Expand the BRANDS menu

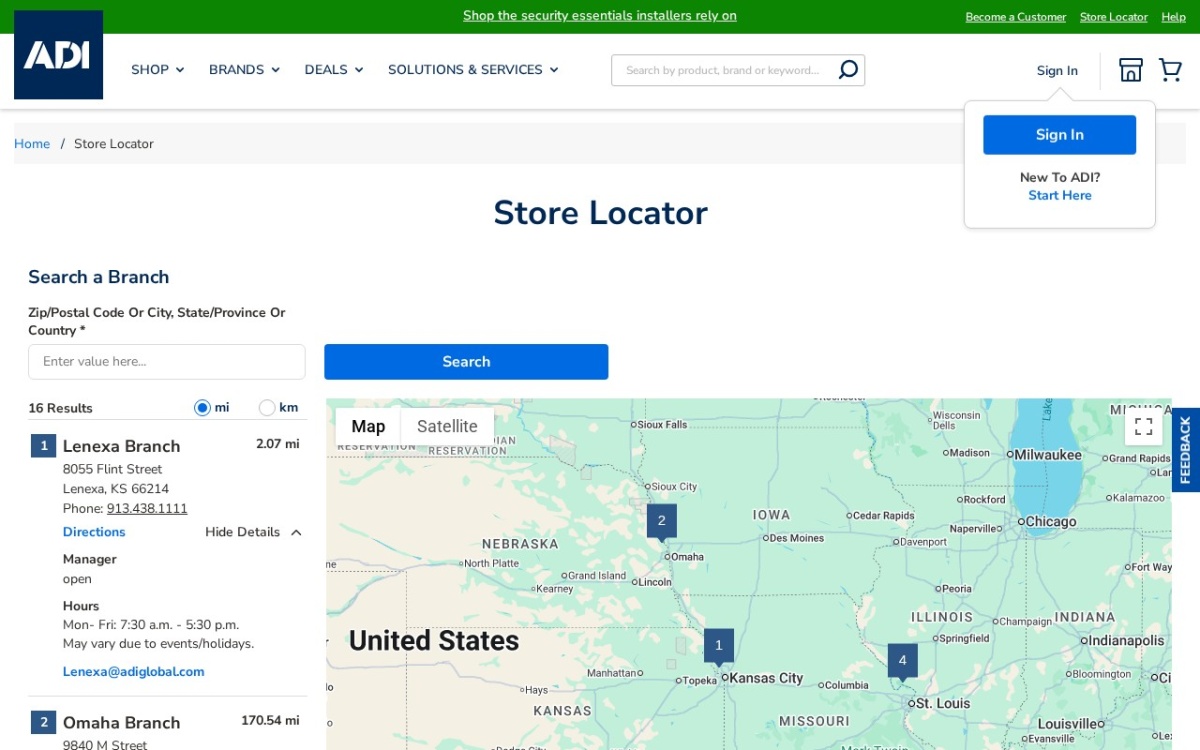[x=244, y=70]
